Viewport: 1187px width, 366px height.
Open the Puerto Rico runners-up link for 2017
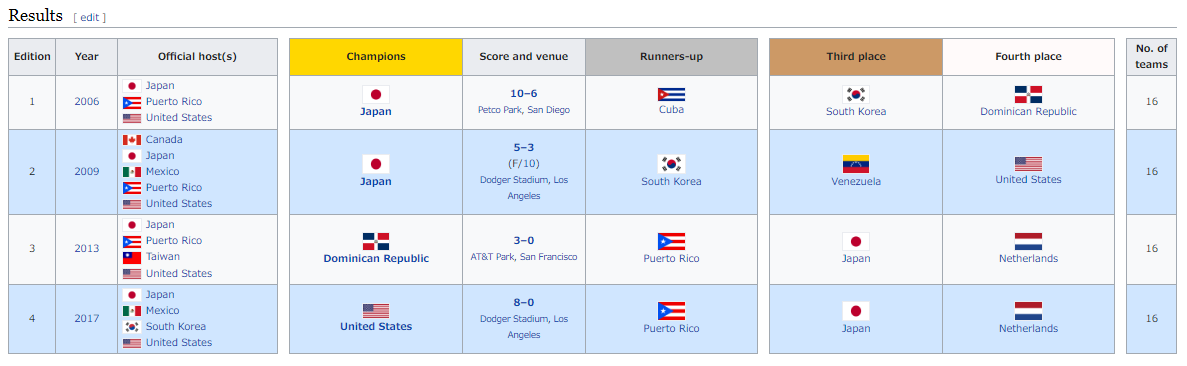tap(671, 328)
